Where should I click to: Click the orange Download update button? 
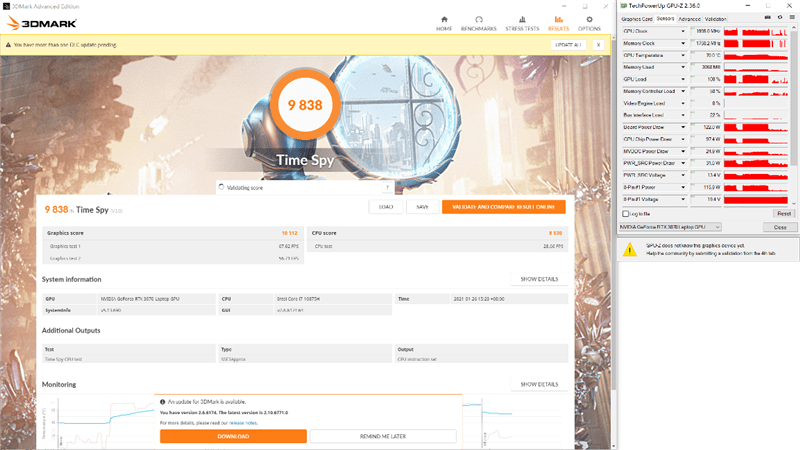coord(233,436)
